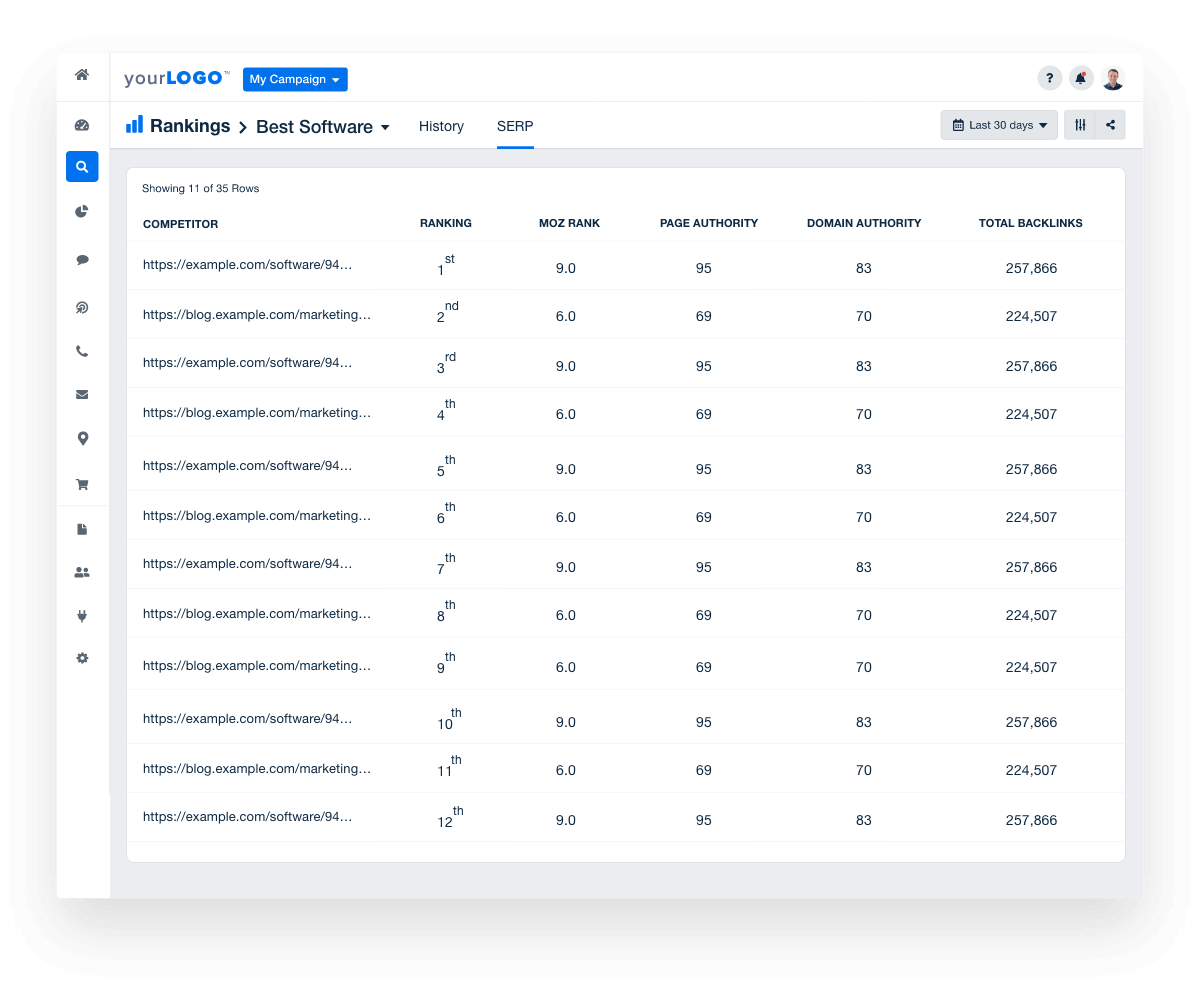Click the share icon button

[x=1111, y=125]
